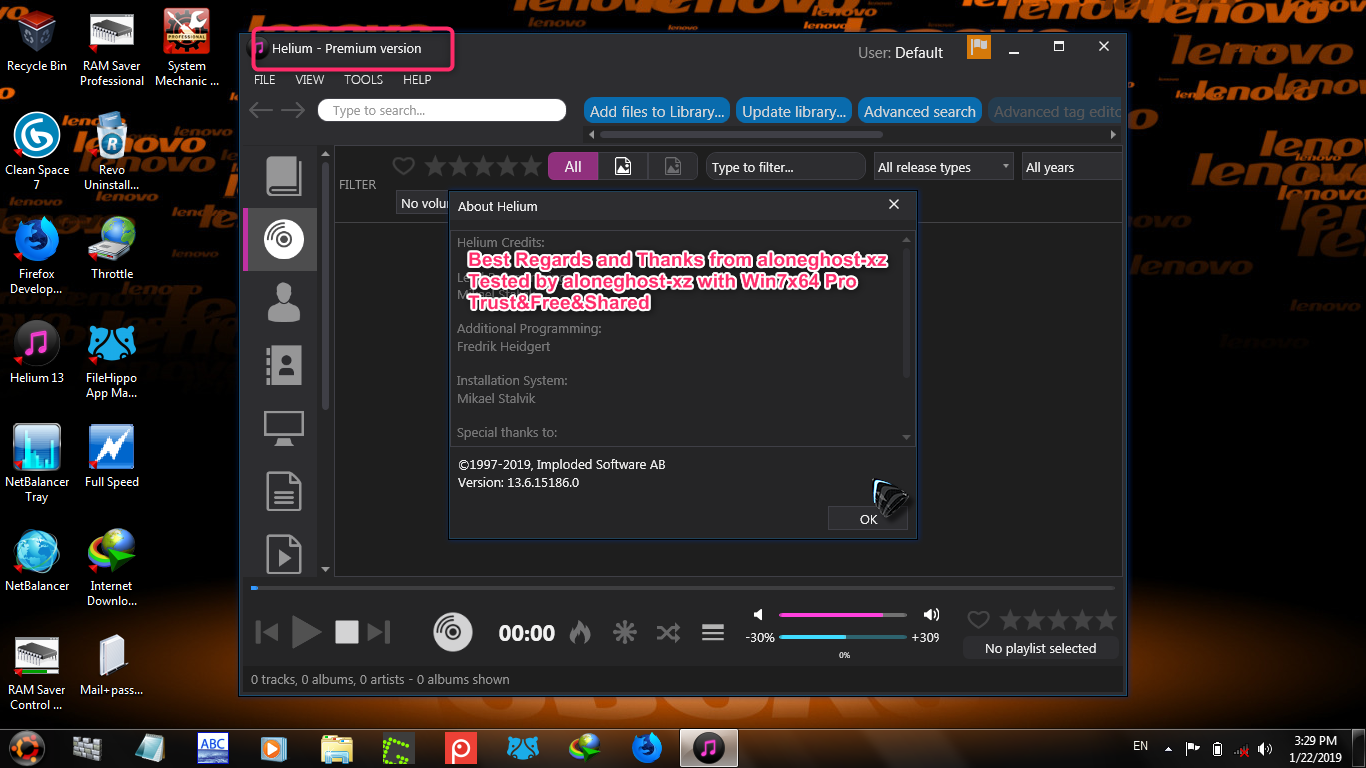Screen dimensions: 1366x768
Task: Skip to next track
Action: (378, 632)
